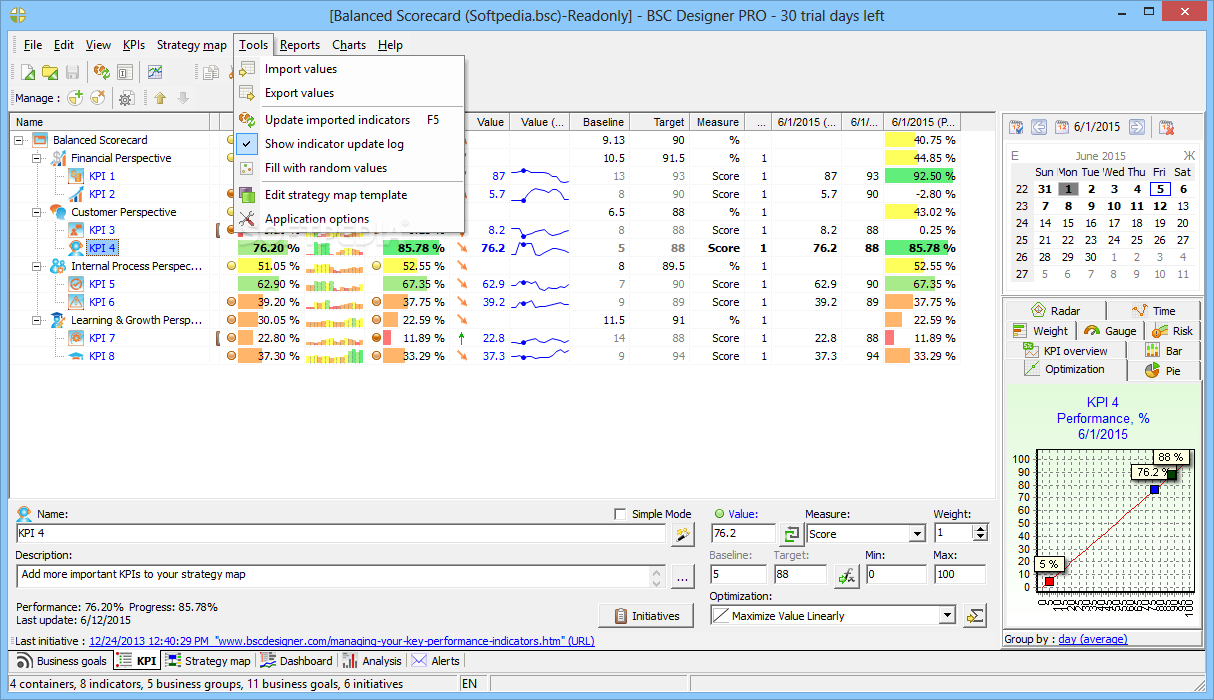This screenshot has height=700, width=1214.
Task: Collapse the Financial Perspective node
Action: pos(37,158)
